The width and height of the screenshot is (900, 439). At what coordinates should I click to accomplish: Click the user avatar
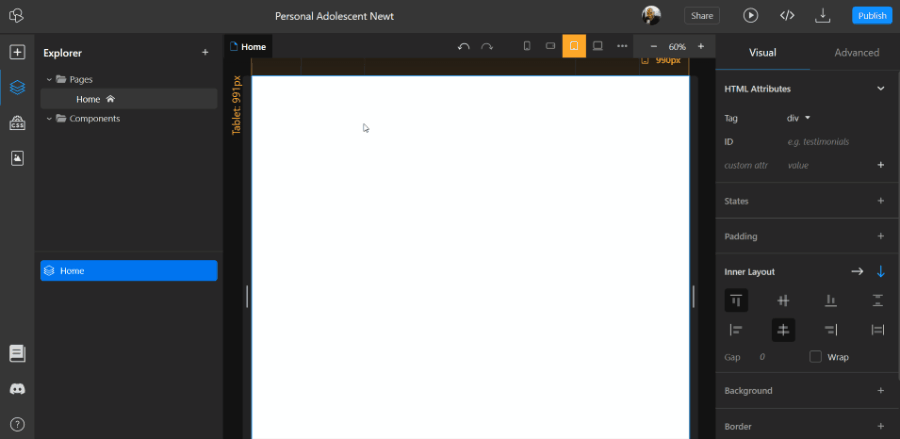(x=651, y=15)
